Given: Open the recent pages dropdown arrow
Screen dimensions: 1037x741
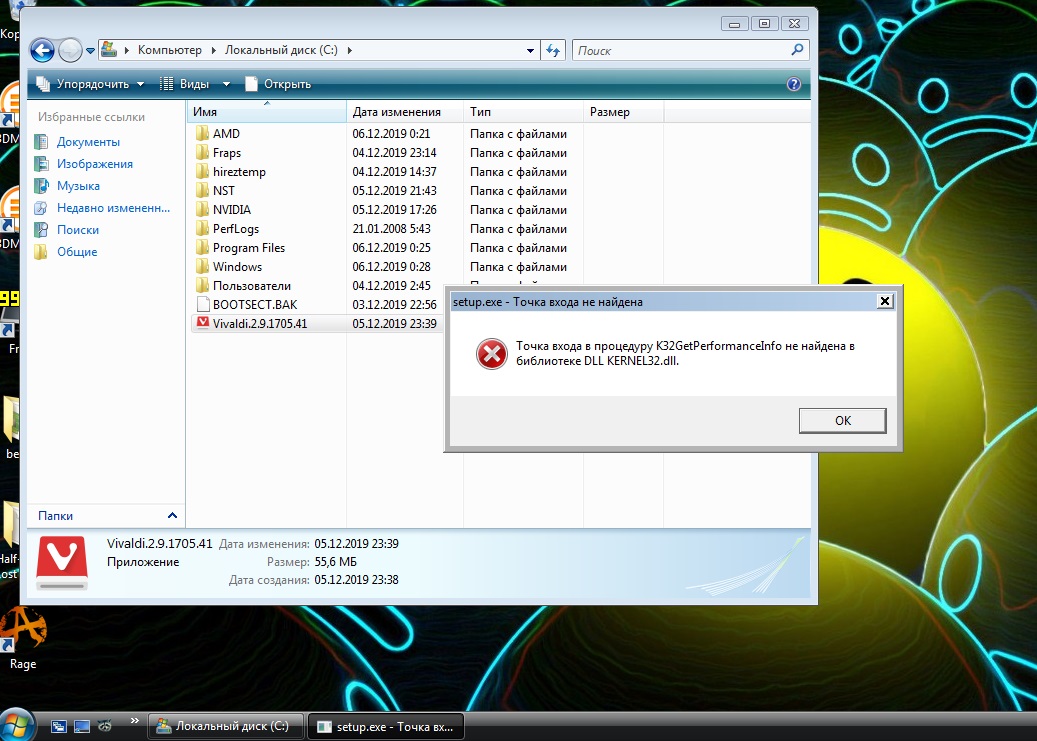Looking at the screenshot, I should [x=91, y=51].
